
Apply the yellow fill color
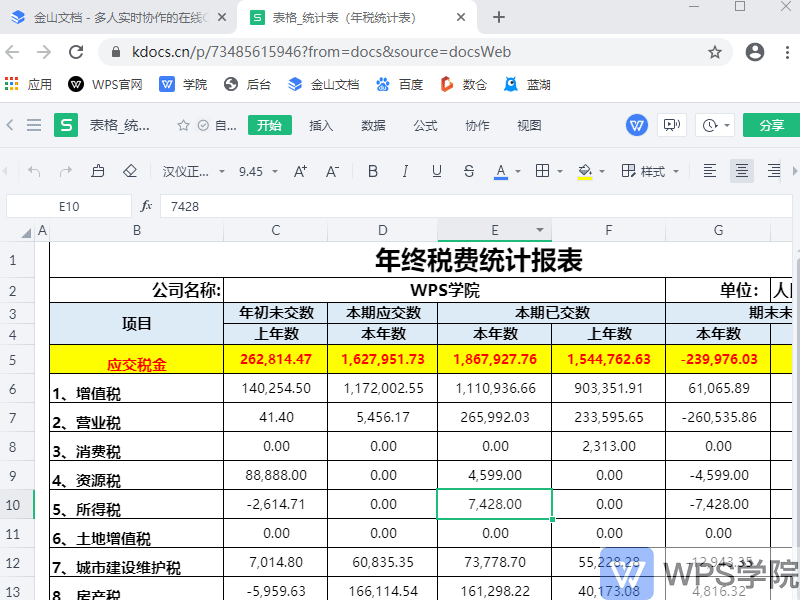585,171
